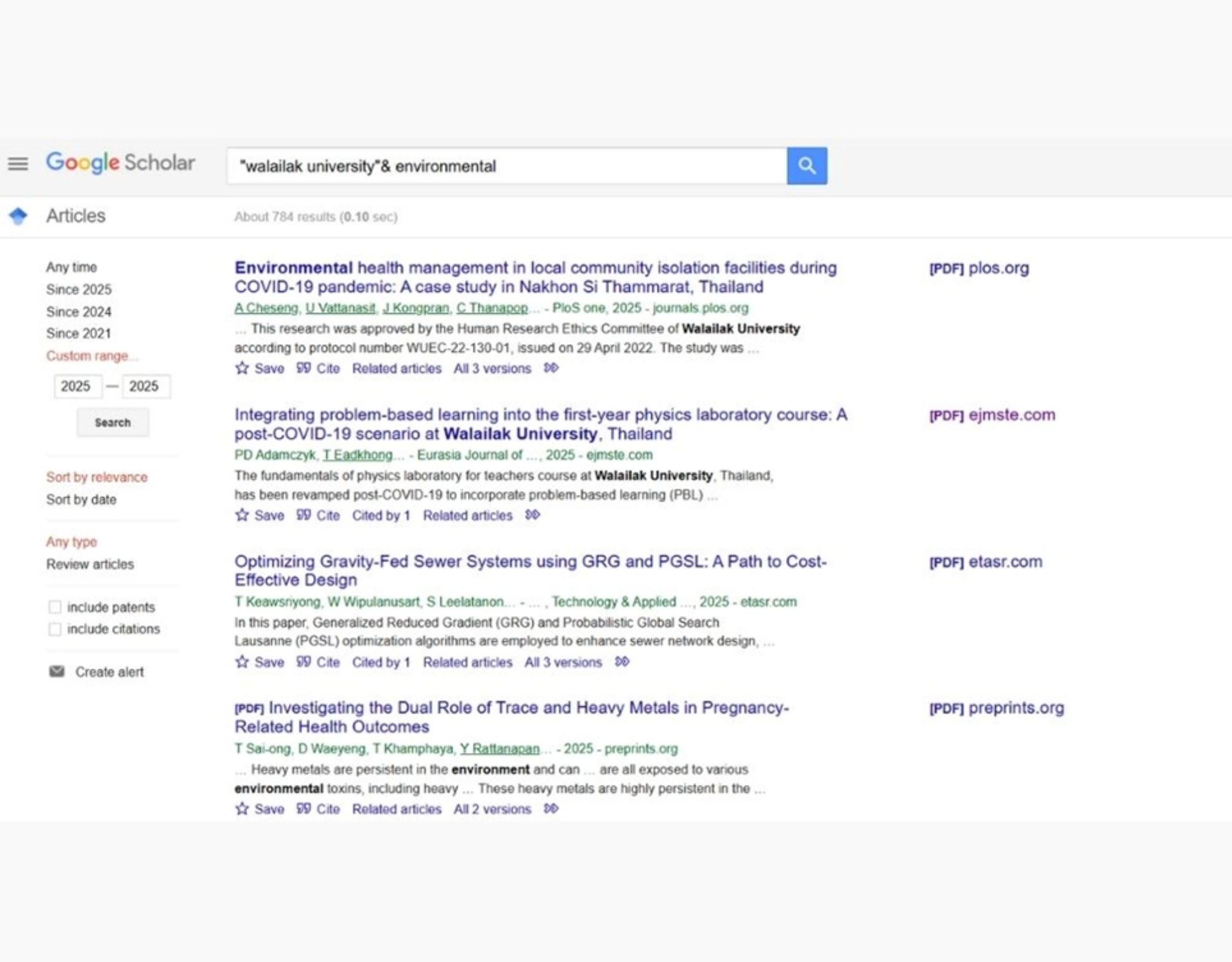Image resolution: width=1232 pixels, height=962 pixels.
Task: Expand more options chevrons for first result
Action: click(x=551, y=368)
